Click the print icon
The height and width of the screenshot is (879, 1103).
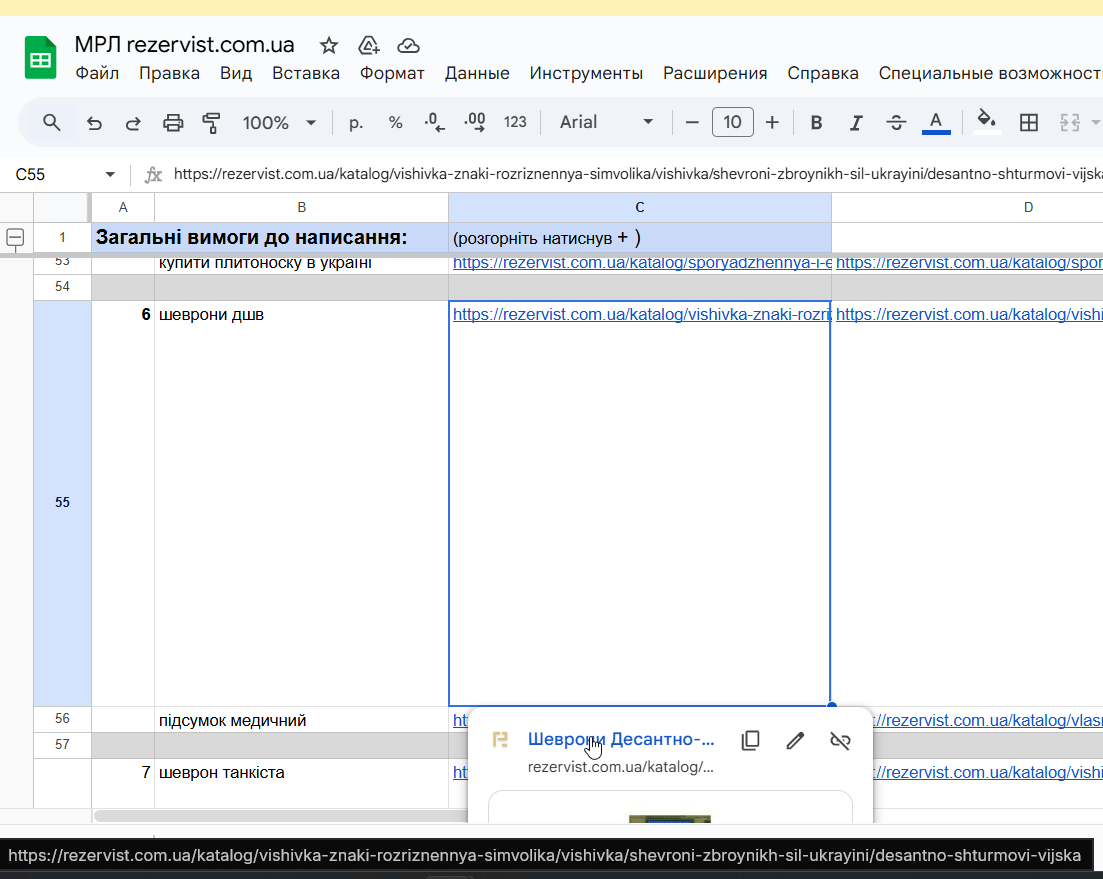[x=173, y=122]
